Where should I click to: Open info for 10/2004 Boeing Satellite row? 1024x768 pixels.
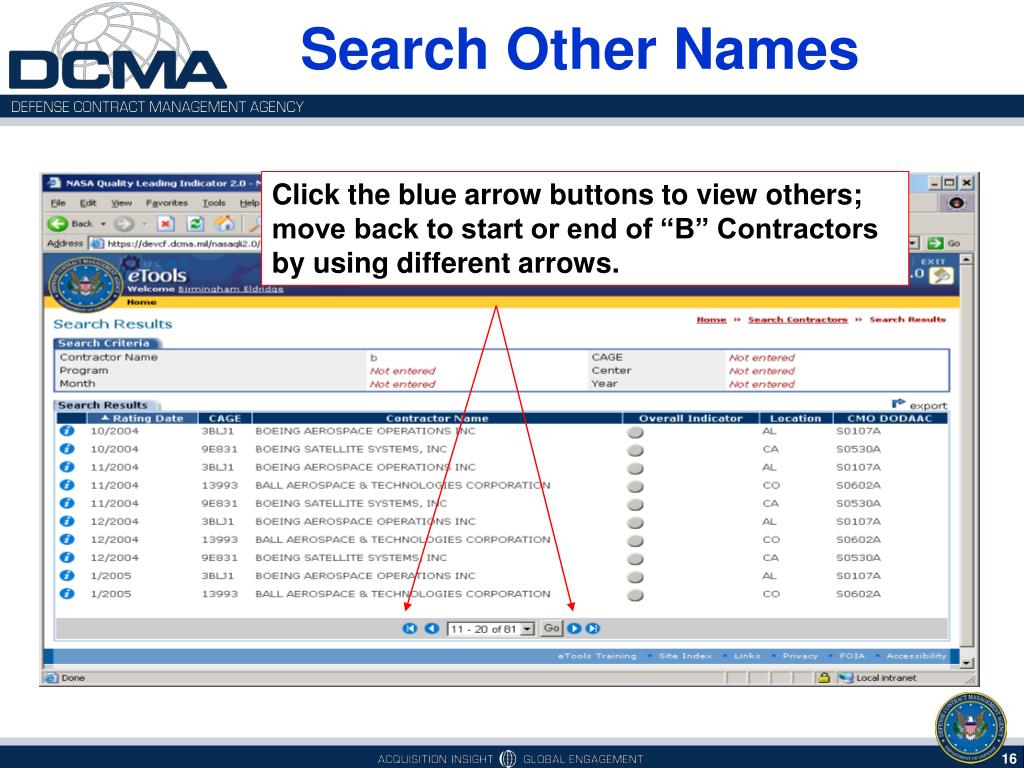tap(67, 449)
